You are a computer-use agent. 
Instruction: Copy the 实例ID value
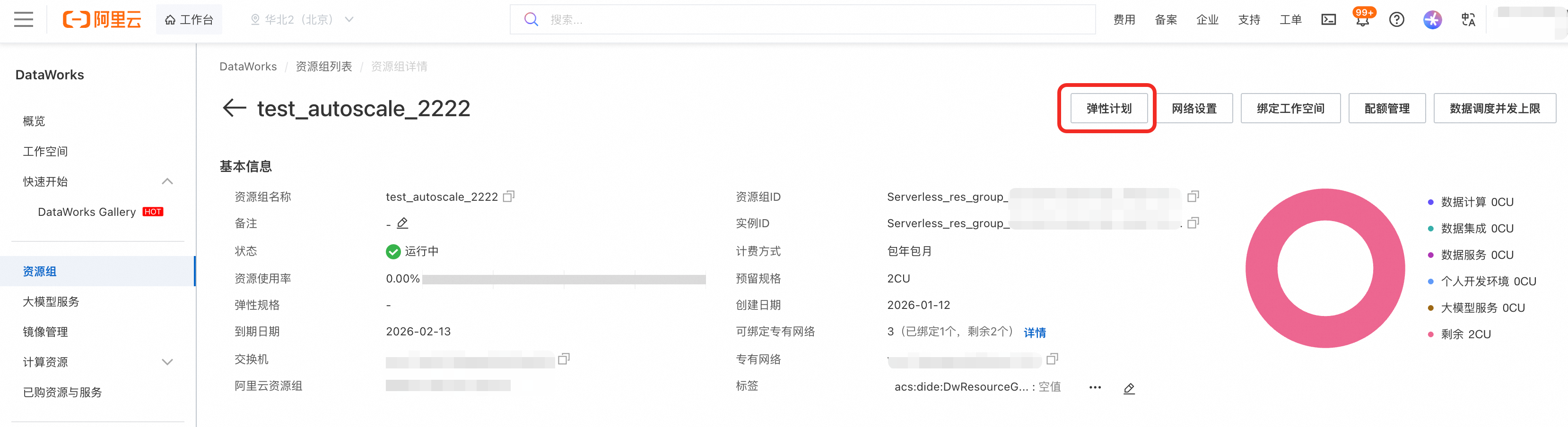[x=1193, y=223]
